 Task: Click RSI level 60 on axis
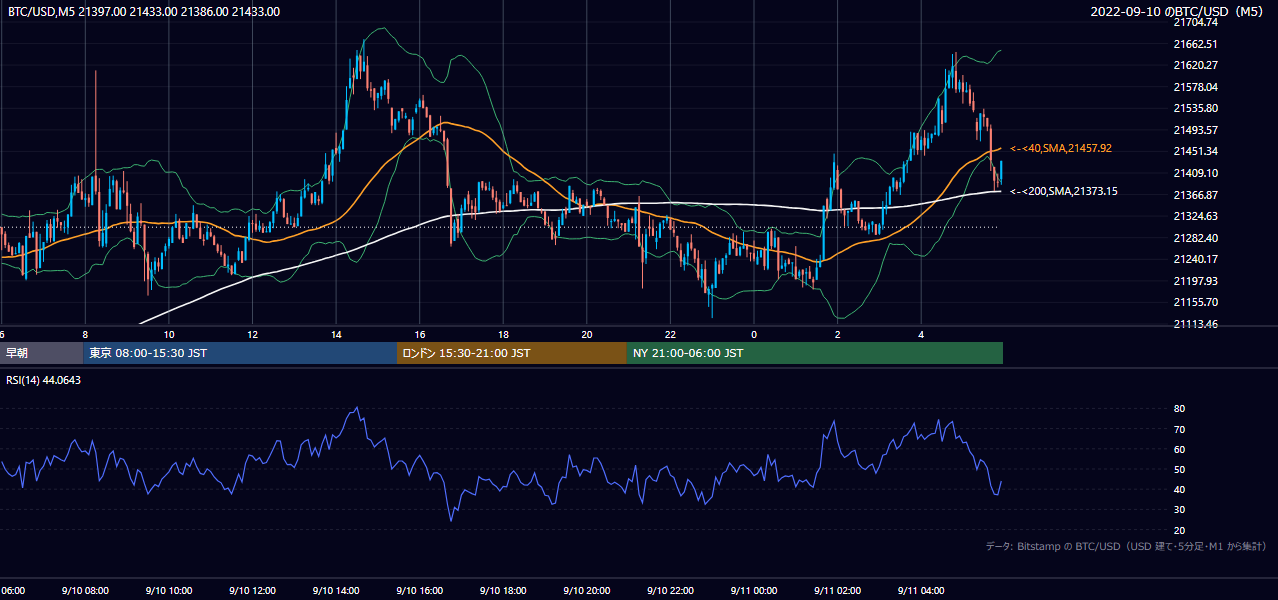[x=1179, y=449]
